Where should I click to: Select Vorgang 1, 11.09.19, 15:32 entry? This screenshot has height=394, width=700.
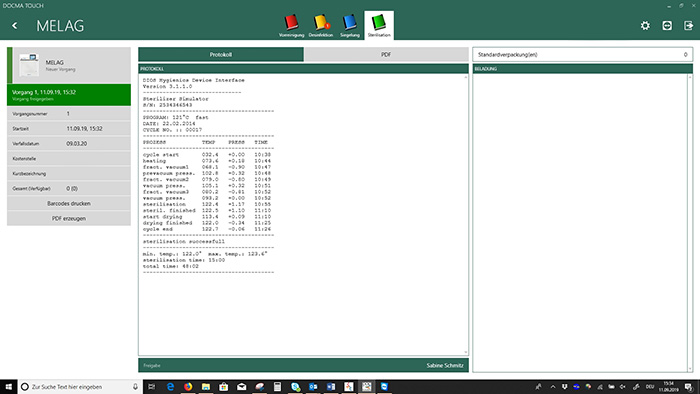pos(69,95)
